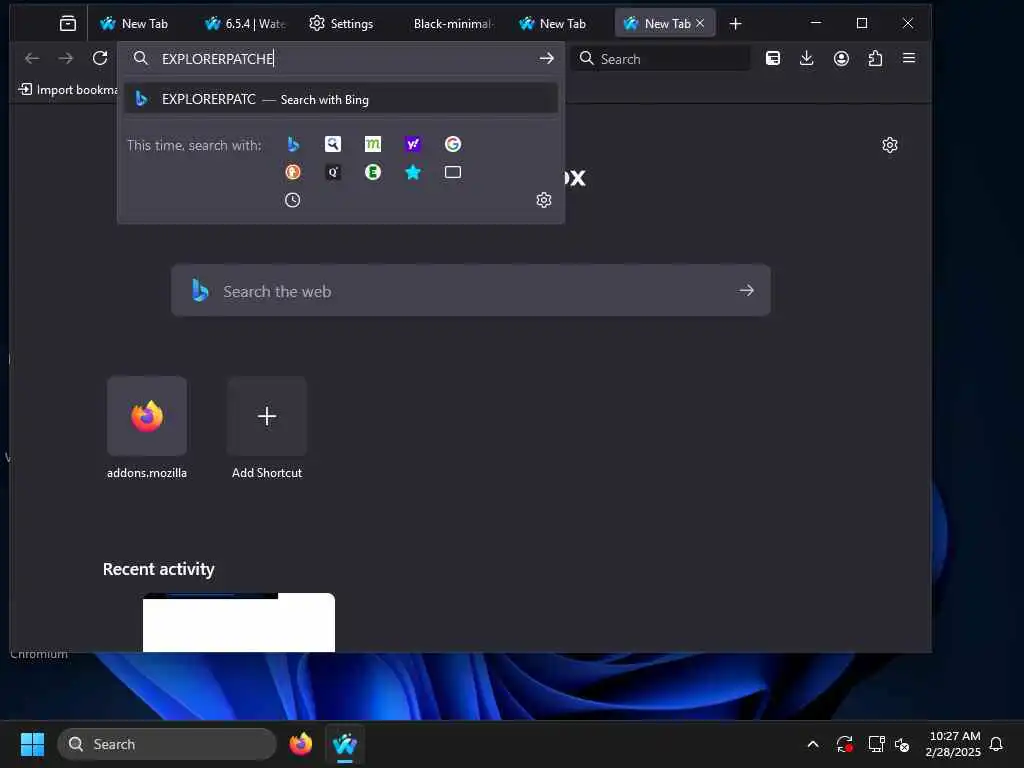Search this time with Google

pos(453,144)
